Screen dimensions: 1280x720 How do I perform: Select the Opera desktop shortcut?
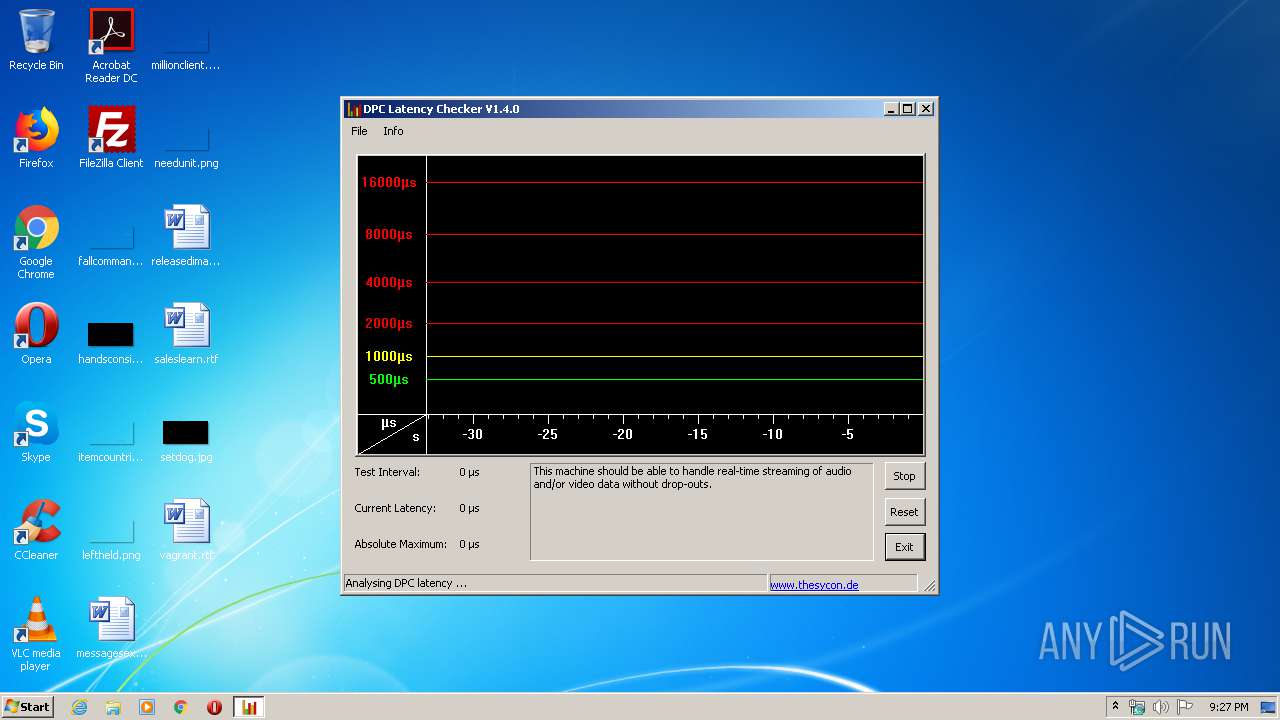pos(36,334)
